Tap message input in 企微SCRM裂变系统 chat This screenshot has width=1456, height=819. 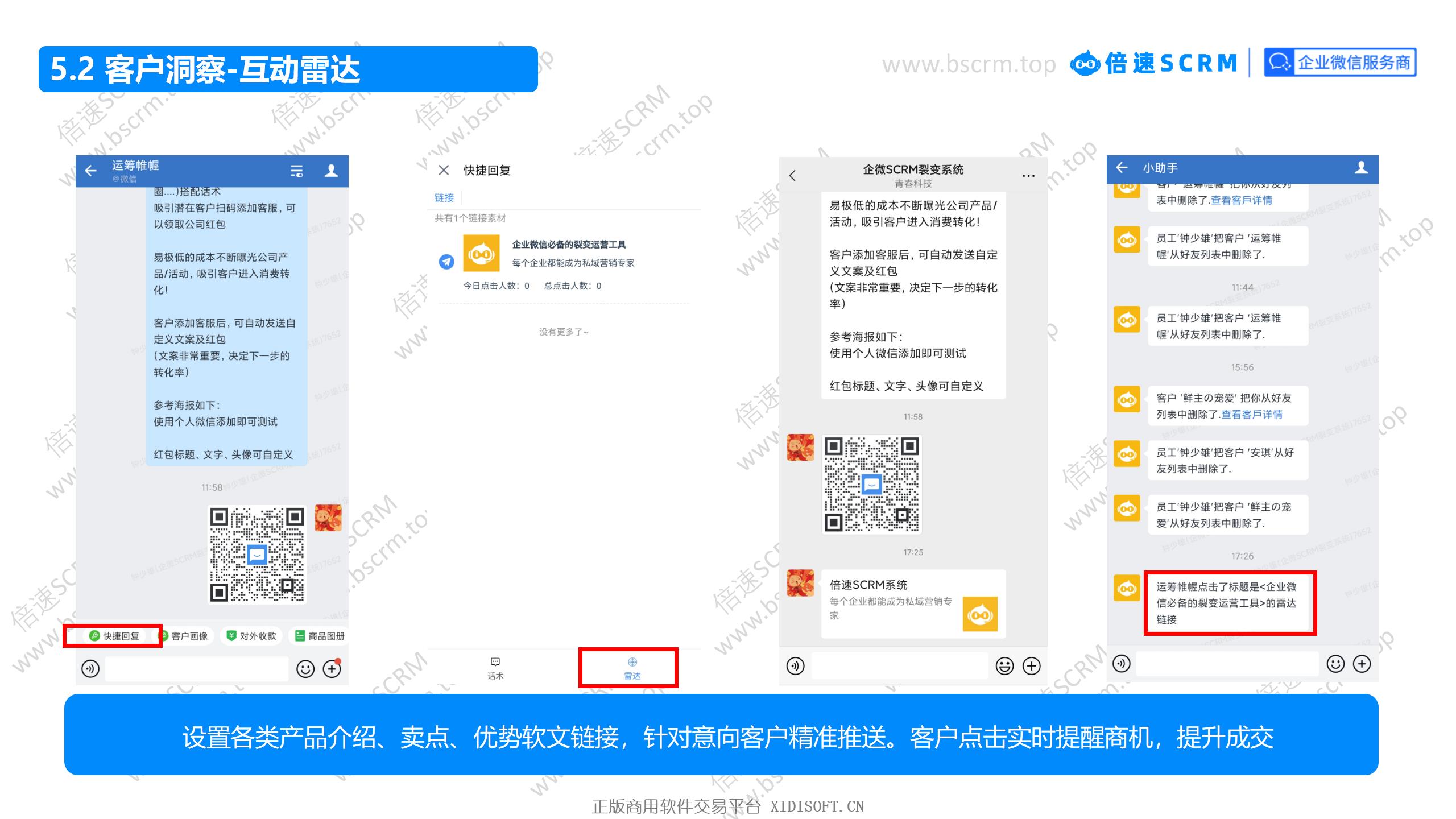coord(900,665)
